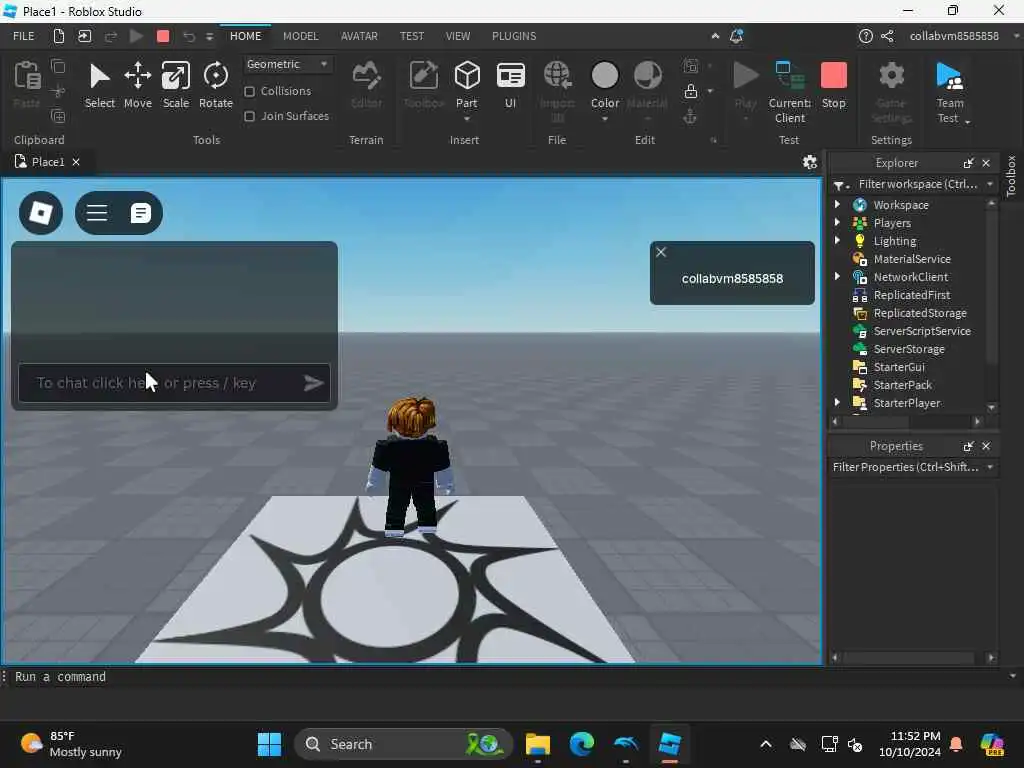Open Microsoft Edge from taskbar
The width and height of the screenshot is (1024, 768).
[581, 744]
